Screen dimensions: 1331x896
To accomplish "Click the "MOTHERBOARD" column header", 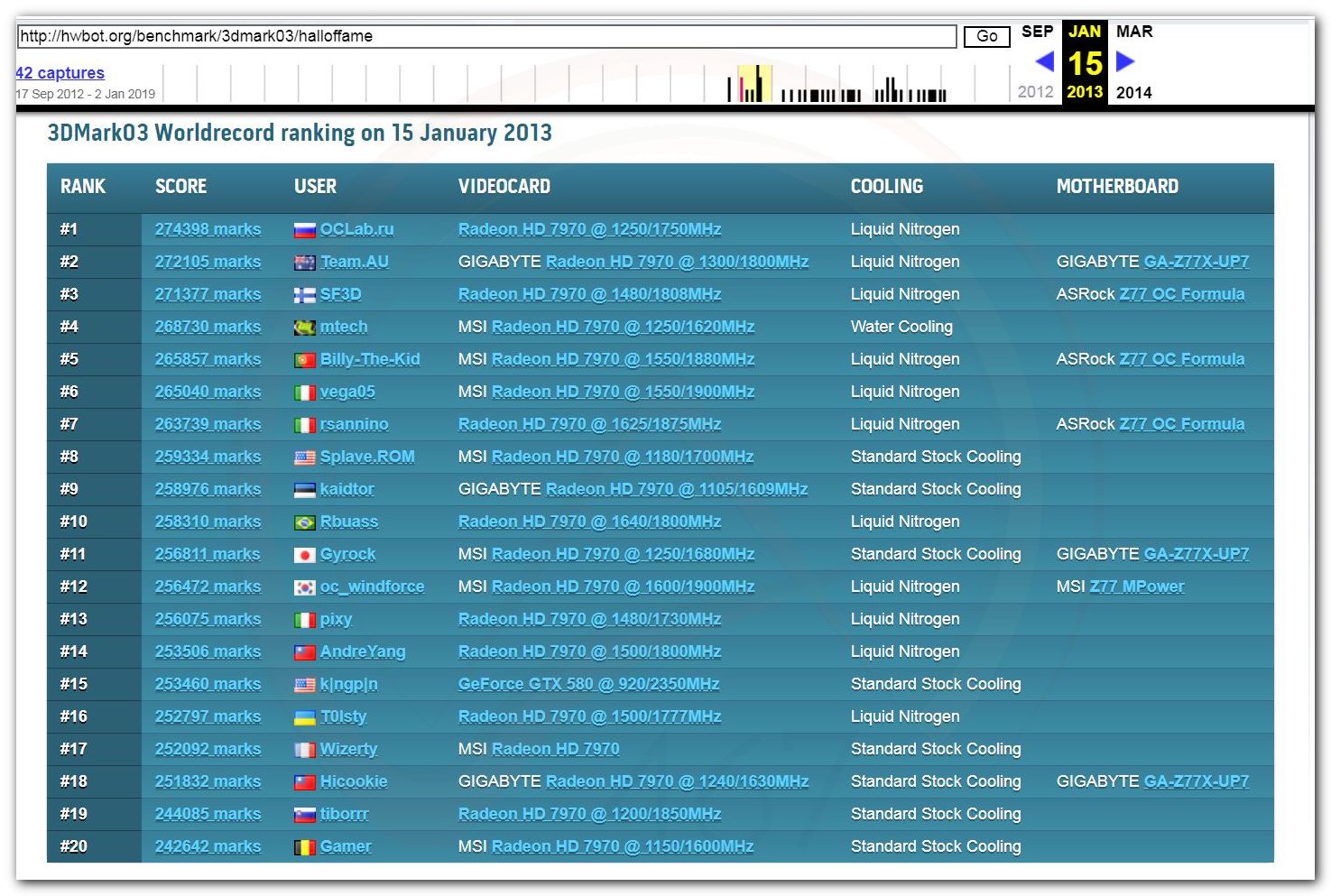I will [x=1117, y=187].
